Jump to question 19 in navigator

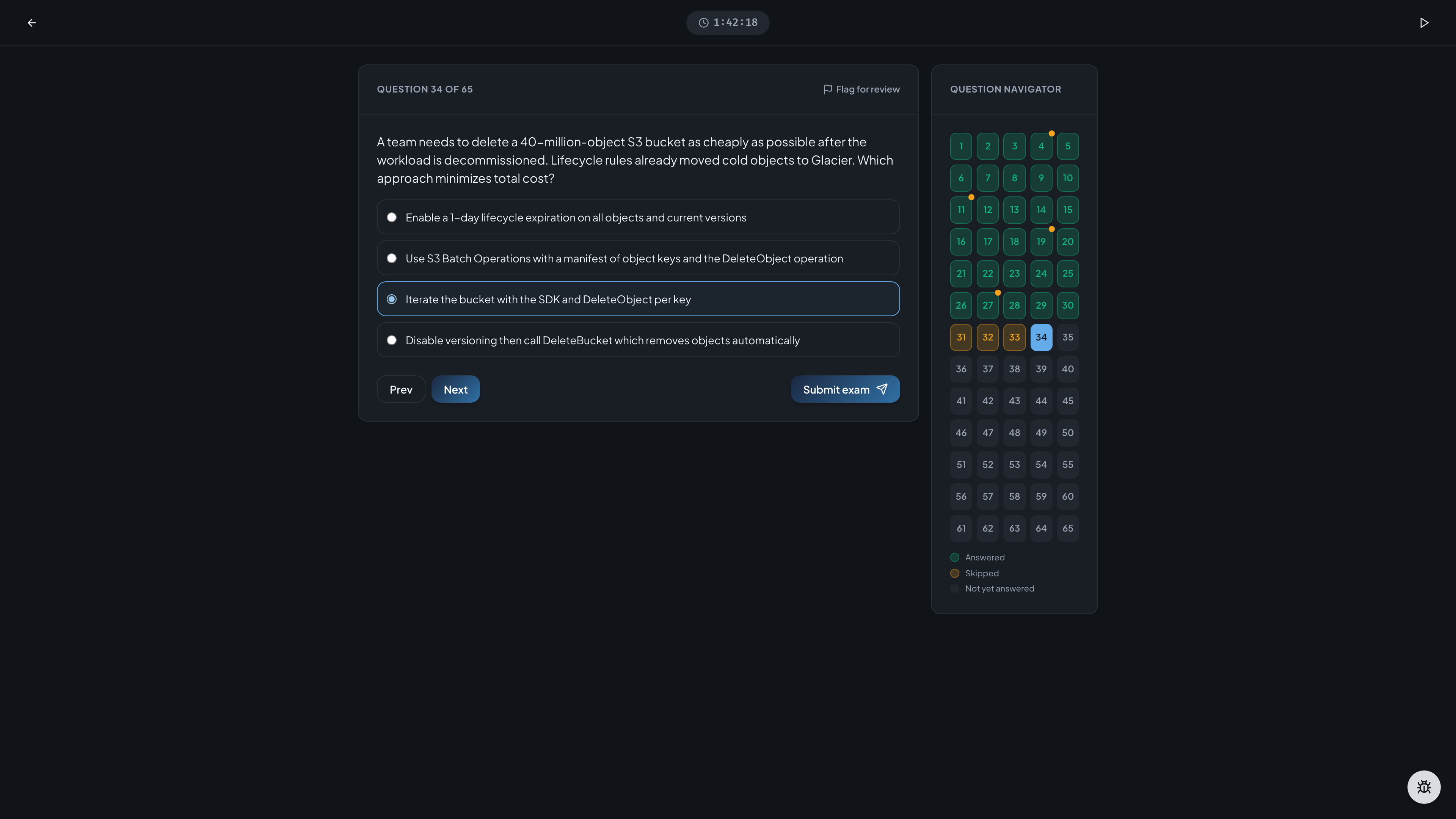coord(1040,242)
